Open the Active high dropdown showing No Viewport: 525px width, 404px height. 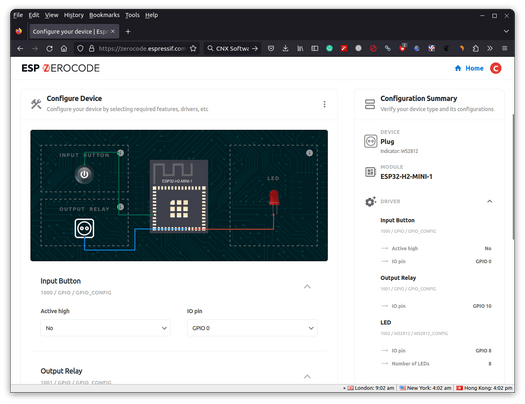(x=105, y=328)
